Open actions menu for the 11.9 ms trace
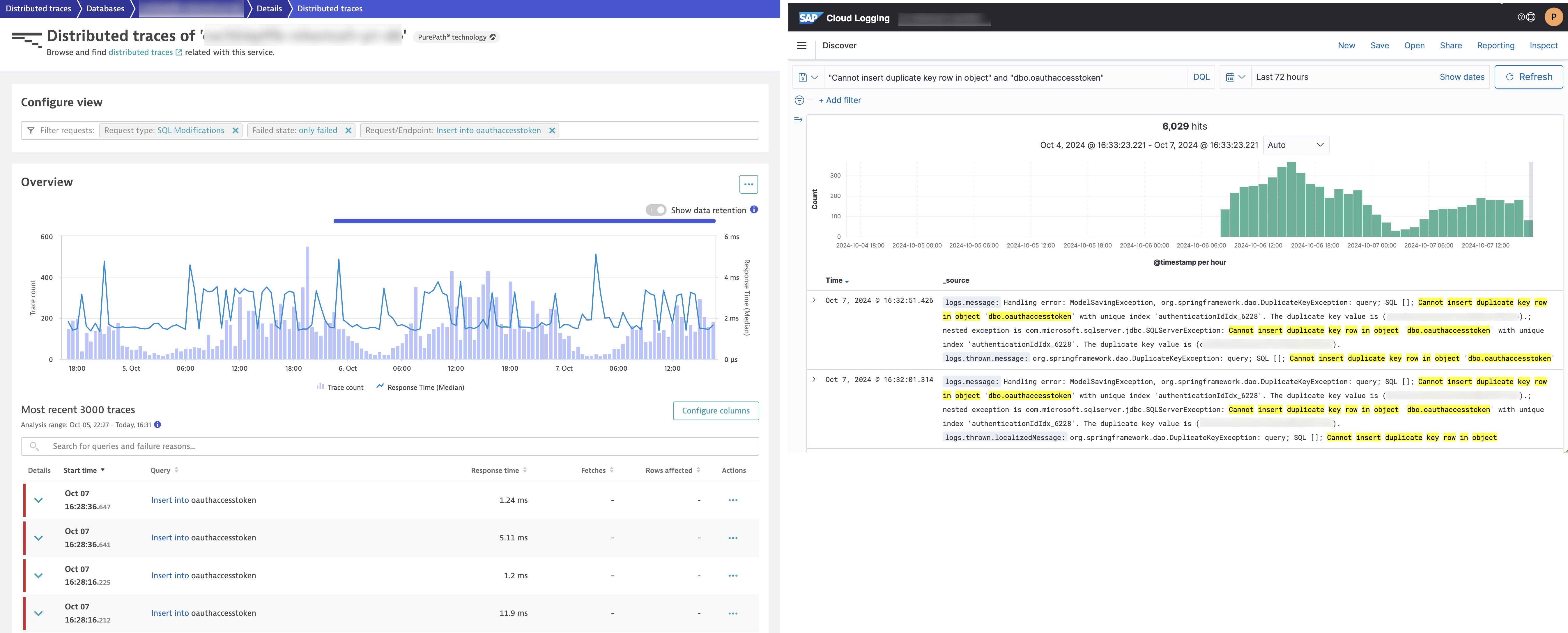Image resolution: width=1568 pixels, height=633 pixels. (733, 613)
